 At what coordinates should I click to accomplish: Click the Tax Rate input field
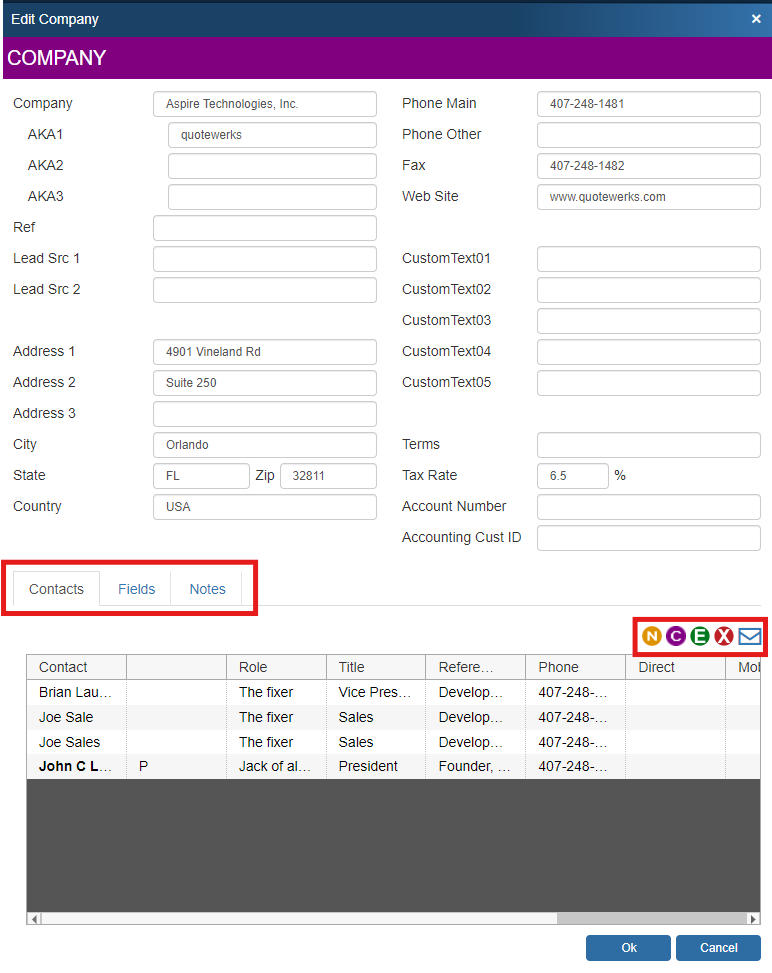pyautogui.click(x=572, y=476)
